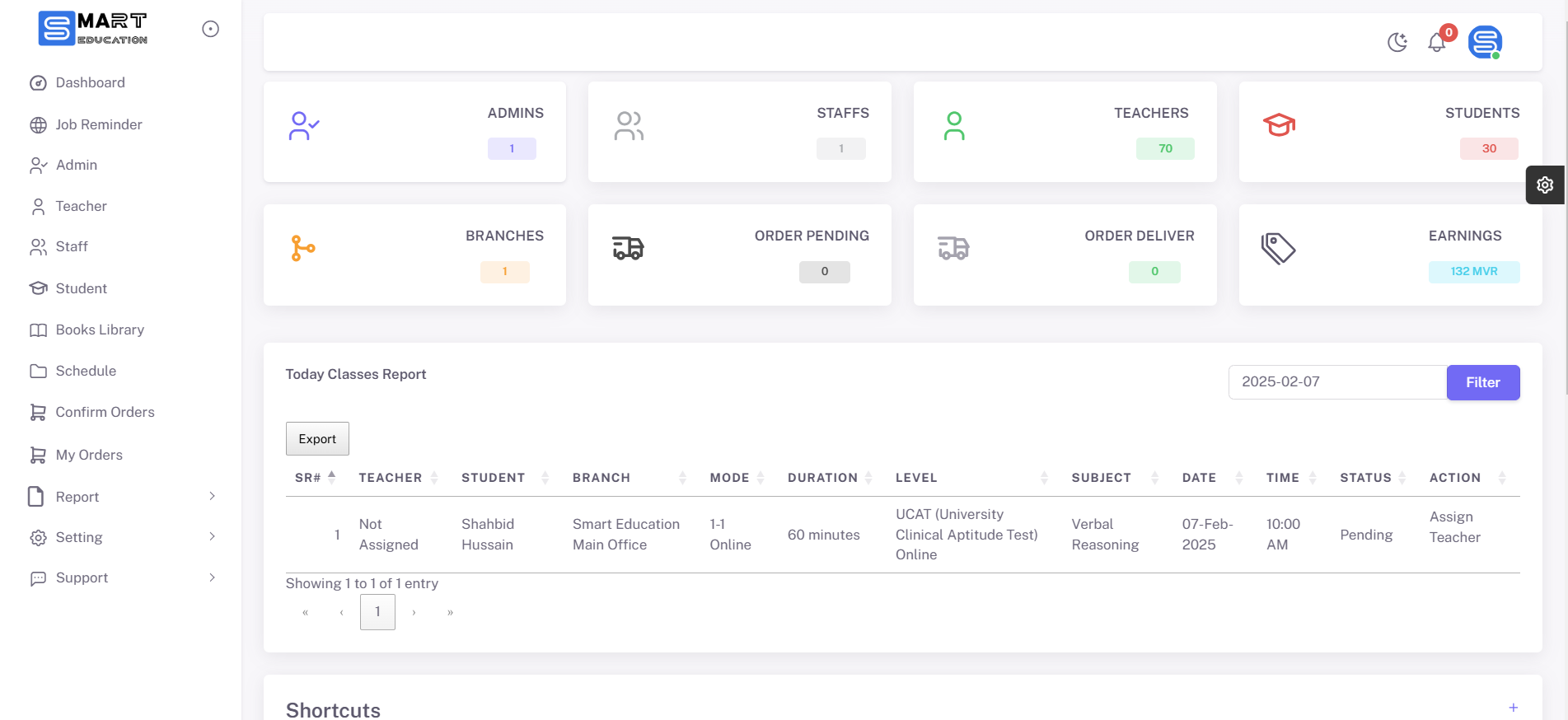Export the Today Classes Report
Viewport: 1568px width, 720px height.
pos(317,439)
